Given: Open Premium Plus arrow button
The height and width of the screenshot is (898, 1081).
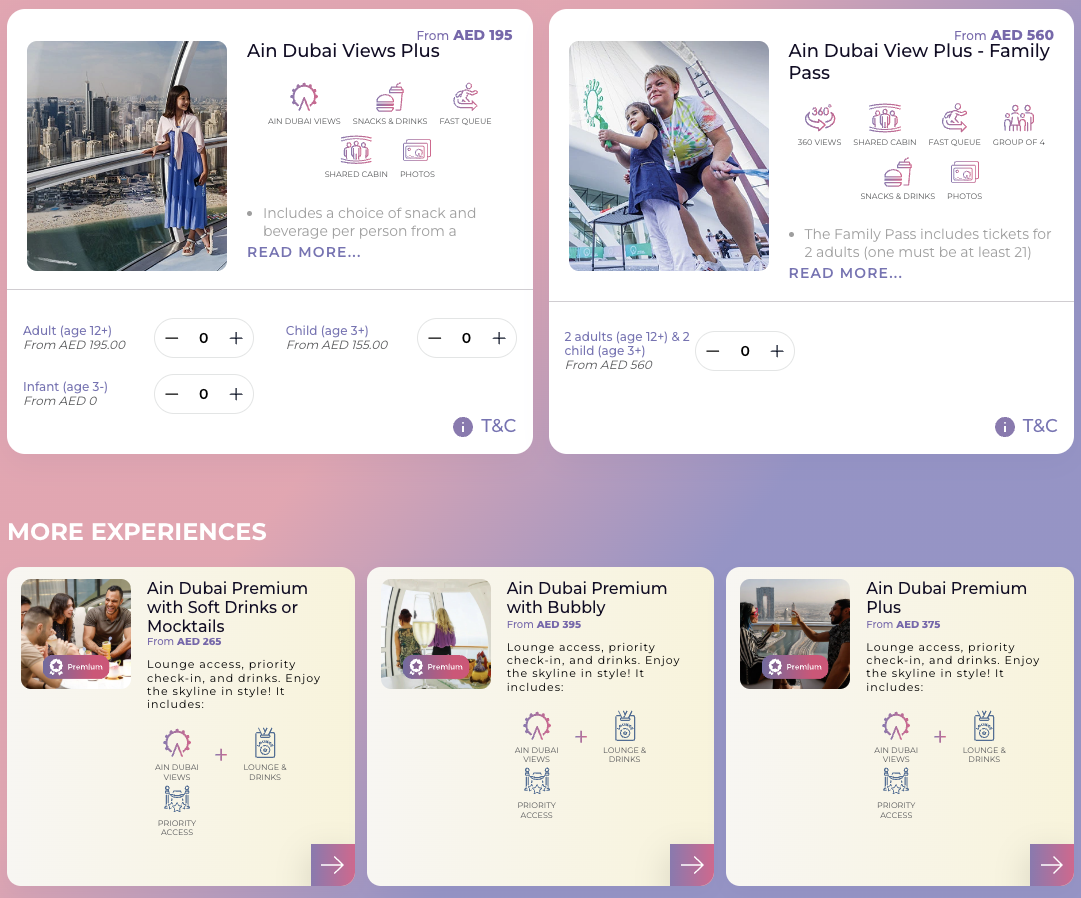Looking at the screenshot, I should click(x=1052, y=865).
